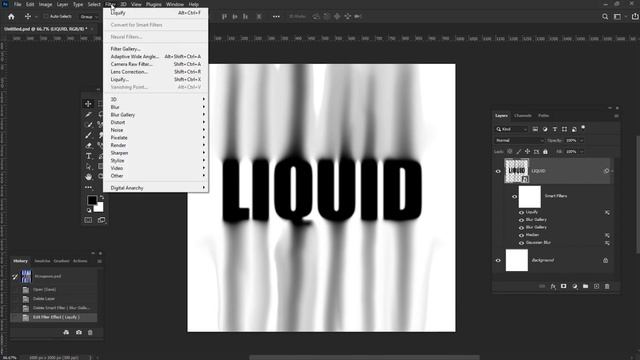Open Liquify filter blending options icon
640x360 pixels.
click(607, 212)
